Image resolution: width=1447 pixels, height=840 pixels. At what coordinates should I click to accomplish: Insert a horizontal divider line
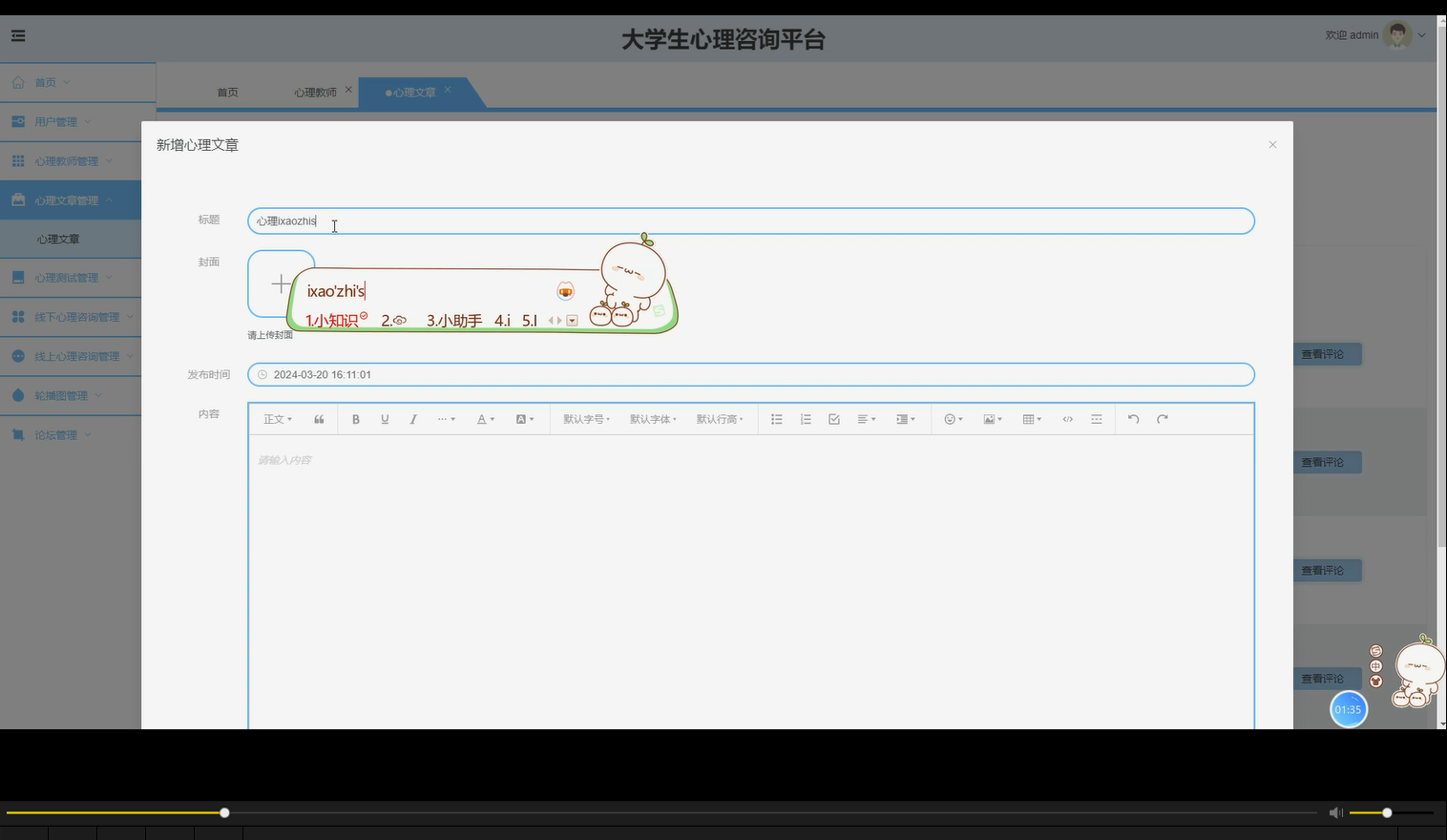pos(1096,418)
